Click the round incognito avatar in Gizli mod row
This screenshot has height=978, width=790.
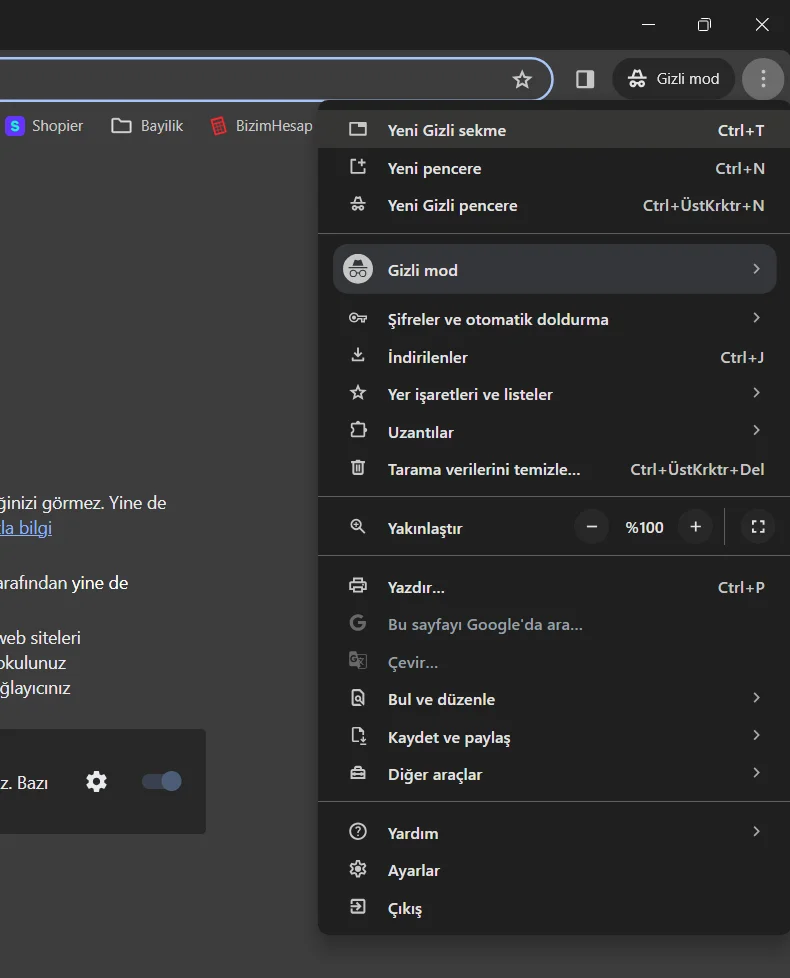click(358, 269)
